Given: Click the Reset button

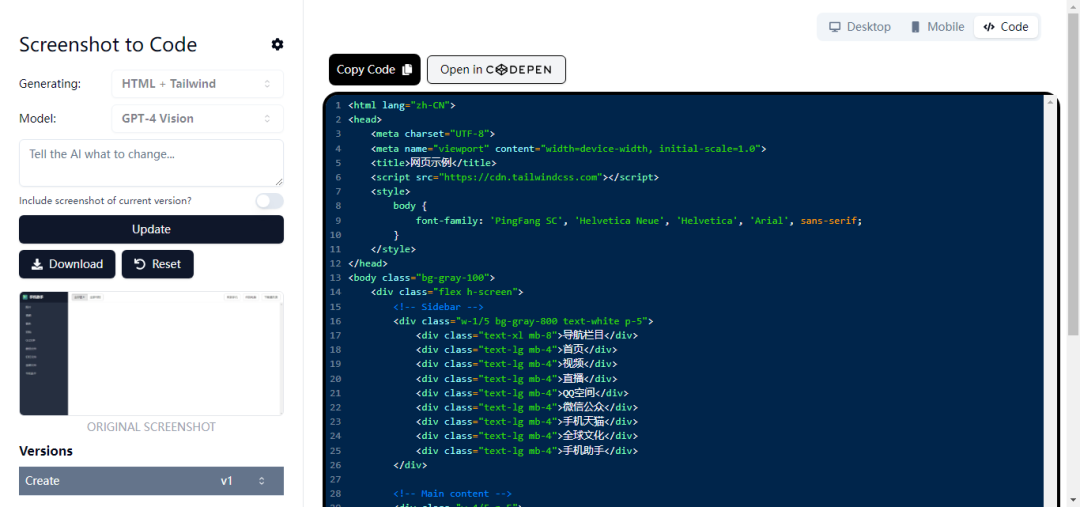Looking at the screenshot, I should coord(158,264).
